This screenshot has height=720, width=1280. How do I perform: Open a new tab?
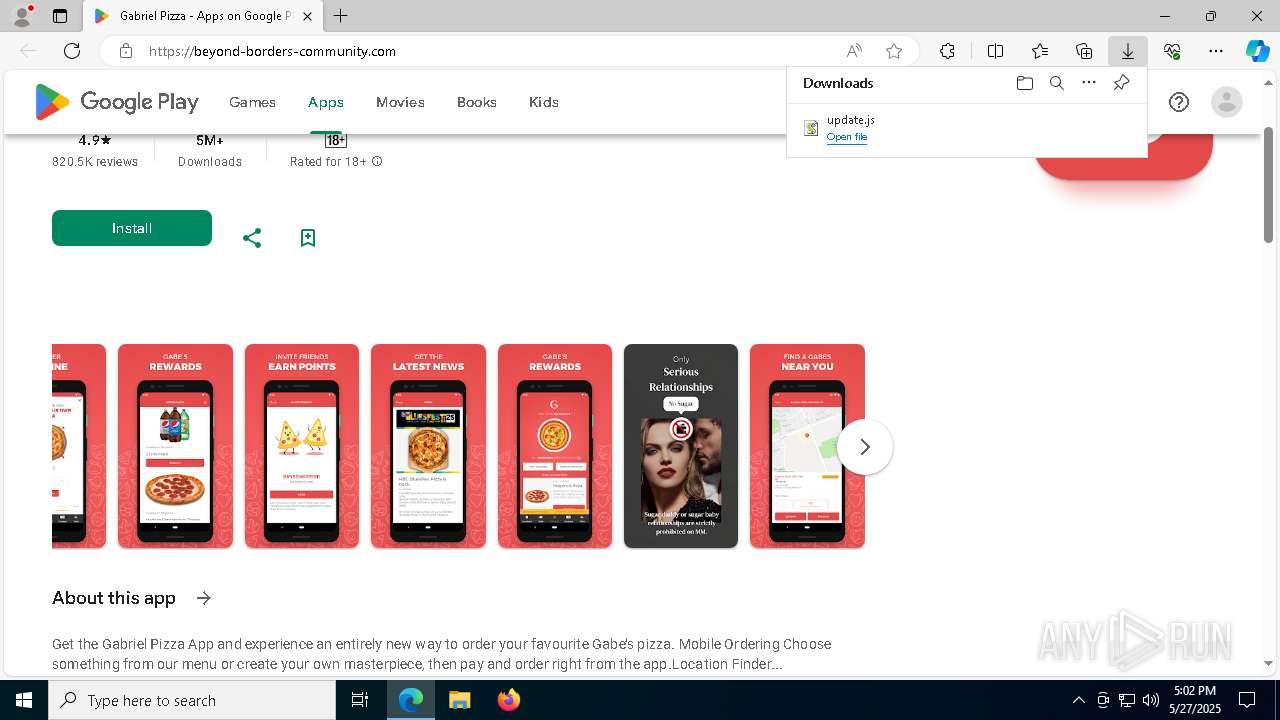[x=341, y=16]
